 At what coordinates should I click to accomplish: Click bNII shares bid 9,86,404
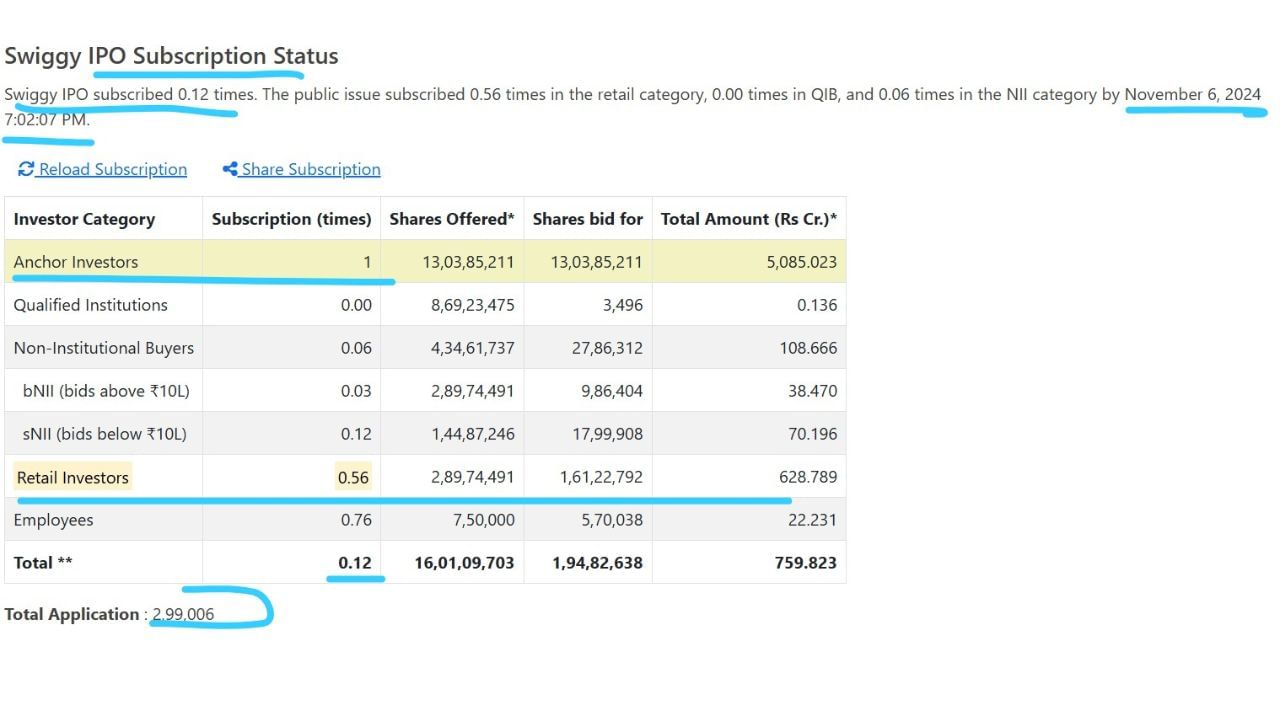pos(613,391)
